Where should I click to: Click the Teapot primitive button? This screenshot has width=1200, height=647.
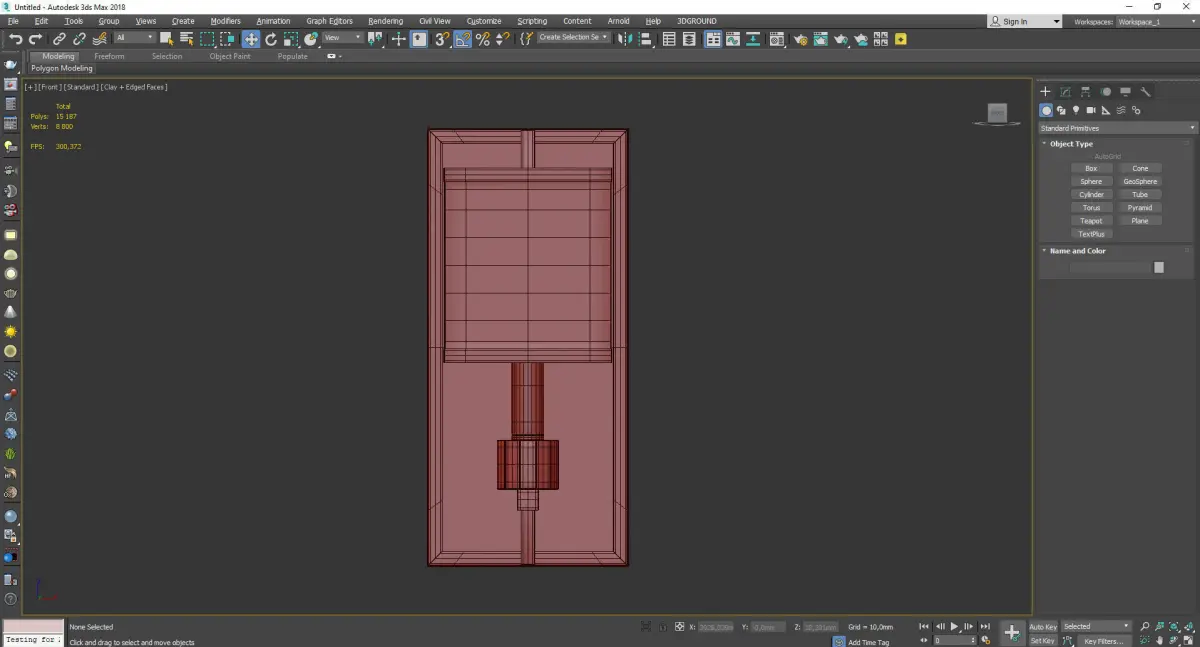tap(1091, 221)
